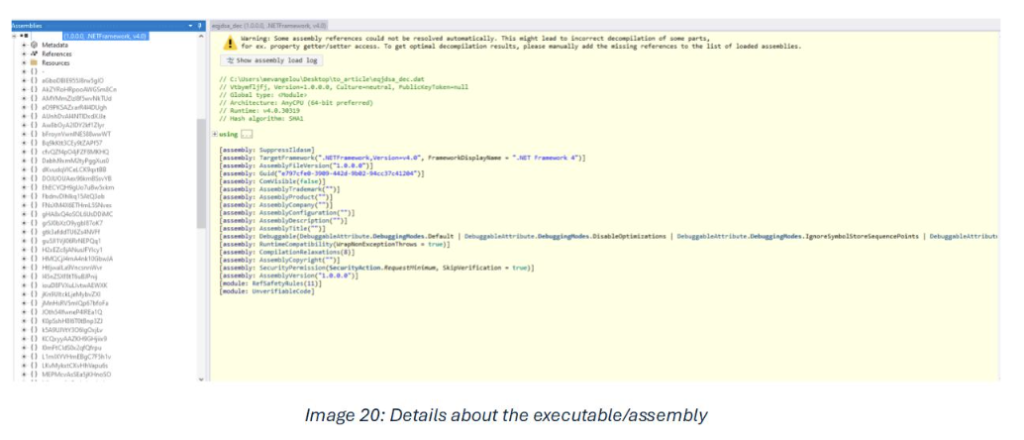The width and height of the screenshot is (1024, 440).
Task: Click the namespace braces icon beside AkZYRoHRpooAWGSmBCn
Action: point(34,89)
